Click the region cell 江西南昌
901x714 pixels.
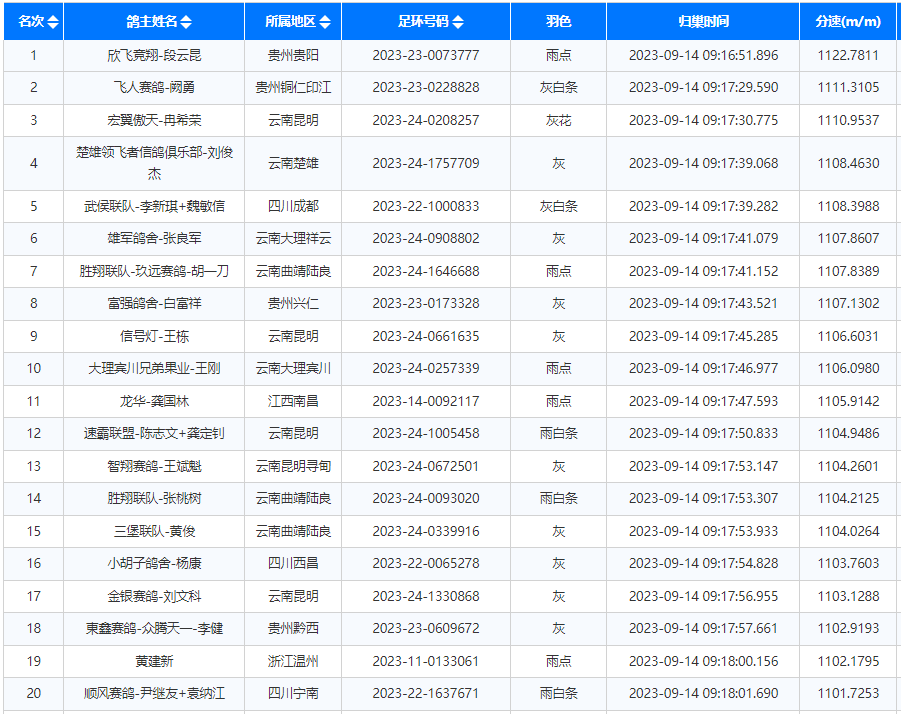tap(293, 401)
